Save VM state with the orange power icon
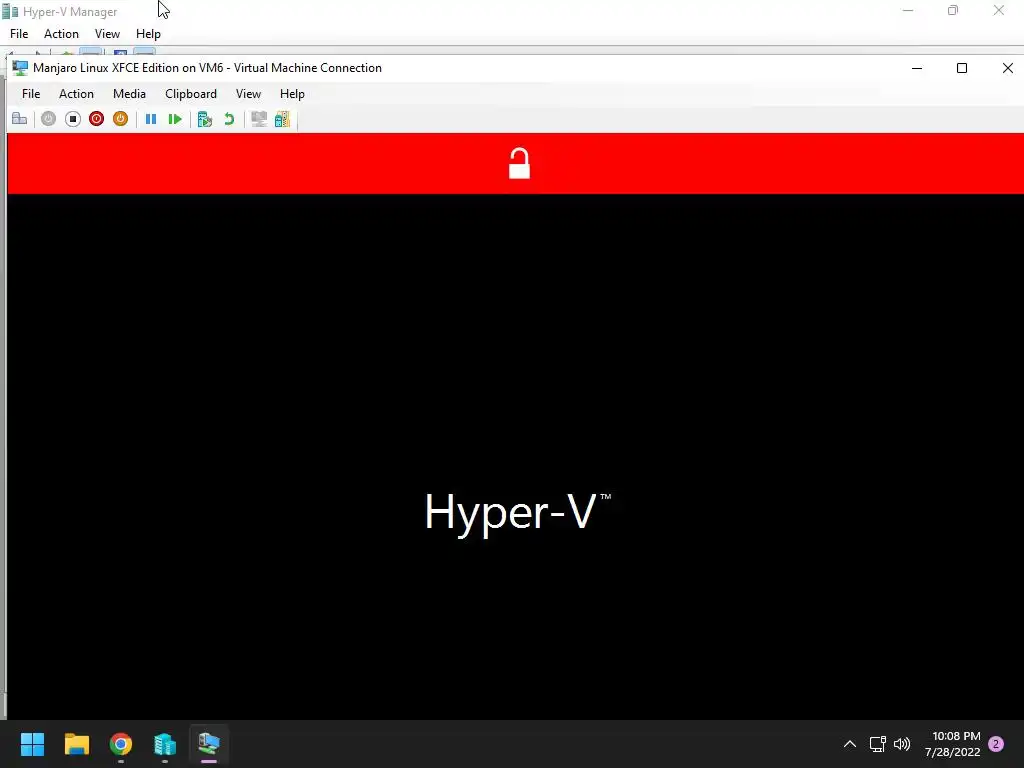Screen dimensions: 1024x768 coord(120,119)
